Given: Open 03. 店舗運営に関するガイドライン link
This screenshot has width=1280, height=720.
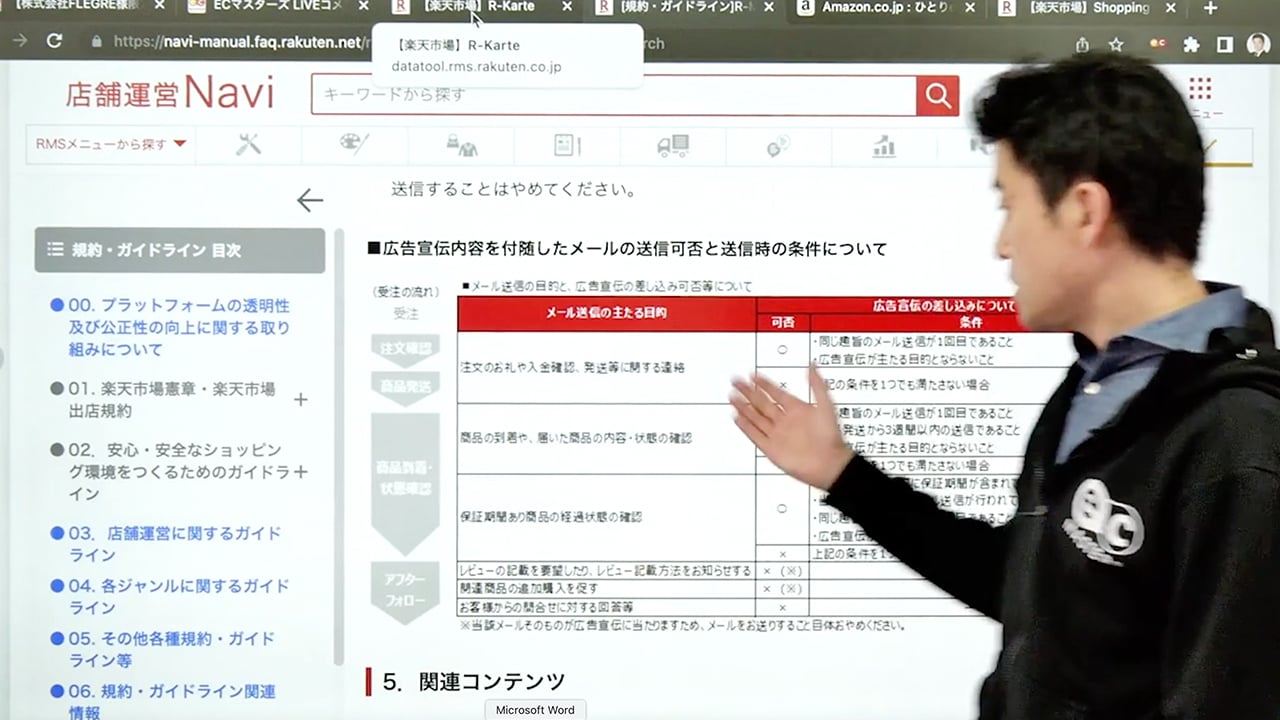Looking at the screenshot, I should (175, 544).
